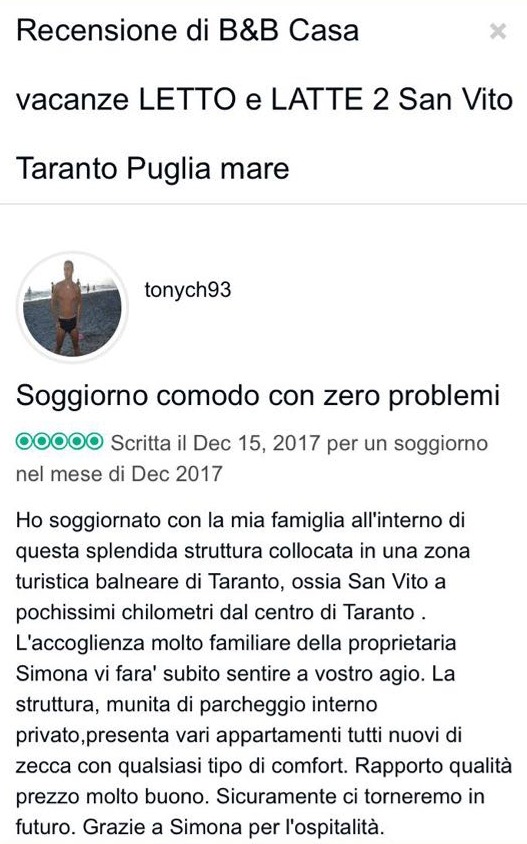Close the review popup with the X
The width and height of the screenshot is (527, 844).
point(498,31)
